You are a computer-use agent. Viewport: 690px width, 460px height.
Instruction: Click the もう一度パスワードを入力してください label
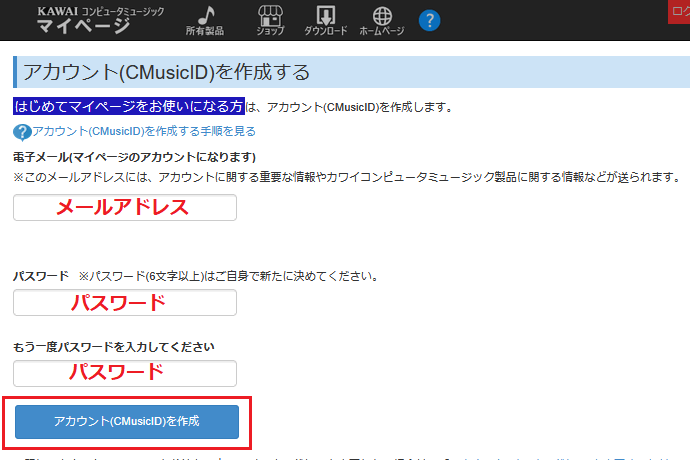point(113,347)
